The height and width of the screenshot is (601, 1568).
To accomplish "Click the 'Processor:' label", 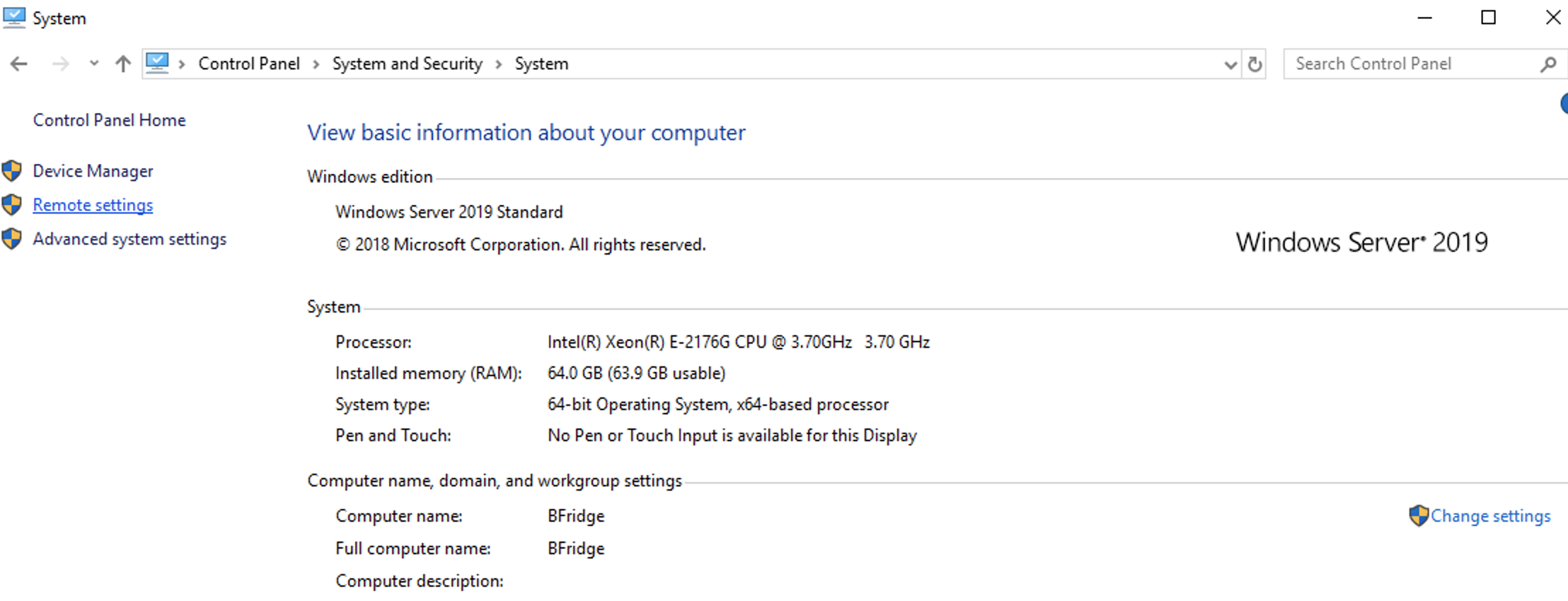I will [x=374, y=342].
